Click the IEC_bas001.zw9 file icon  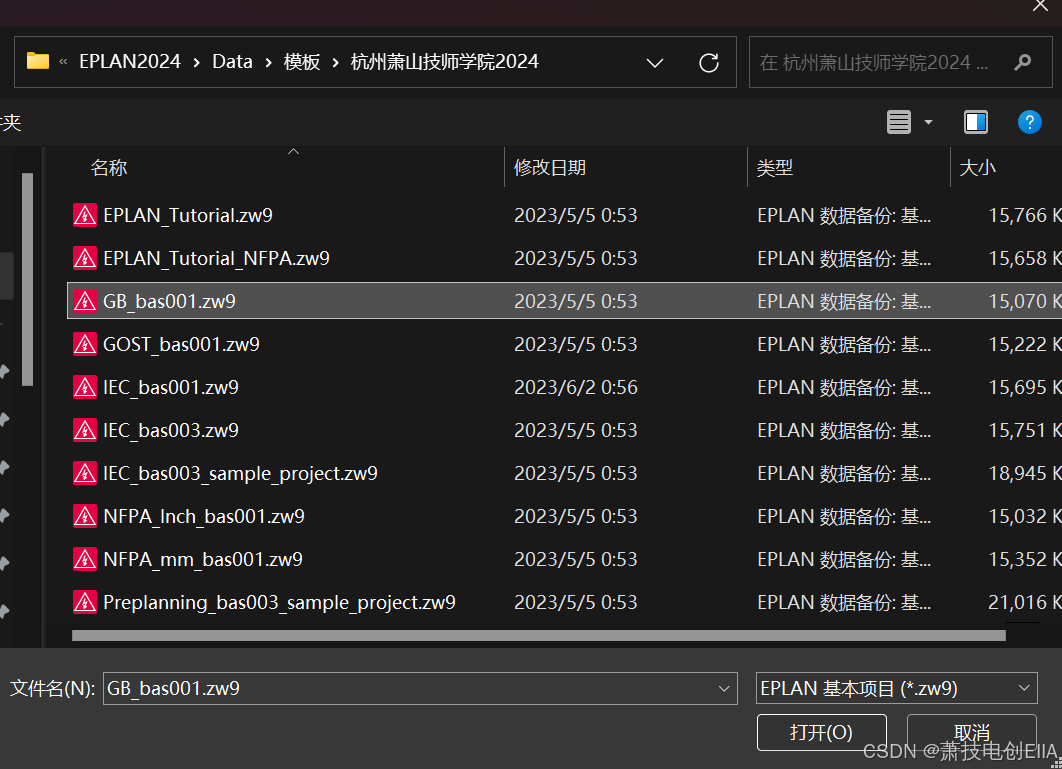click(85, 388)
